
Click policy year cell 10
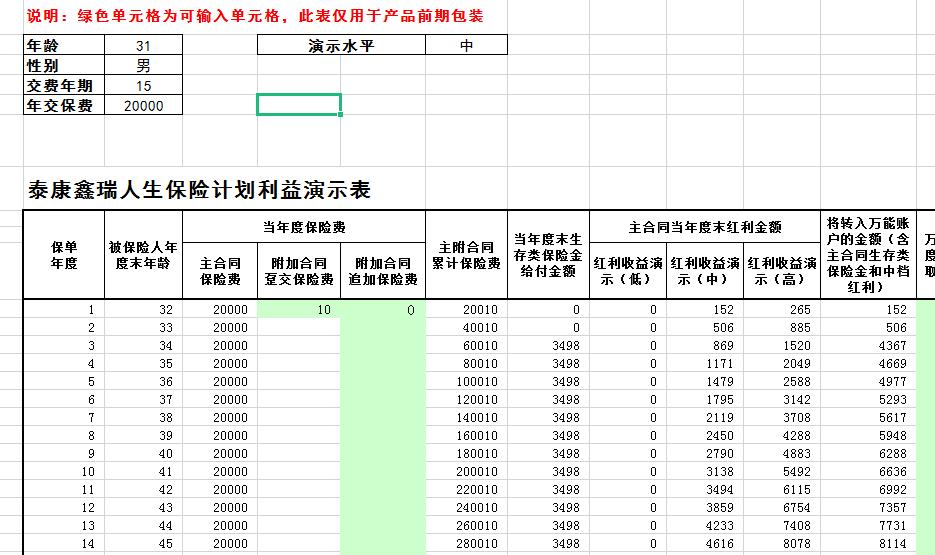click(64, 472)
